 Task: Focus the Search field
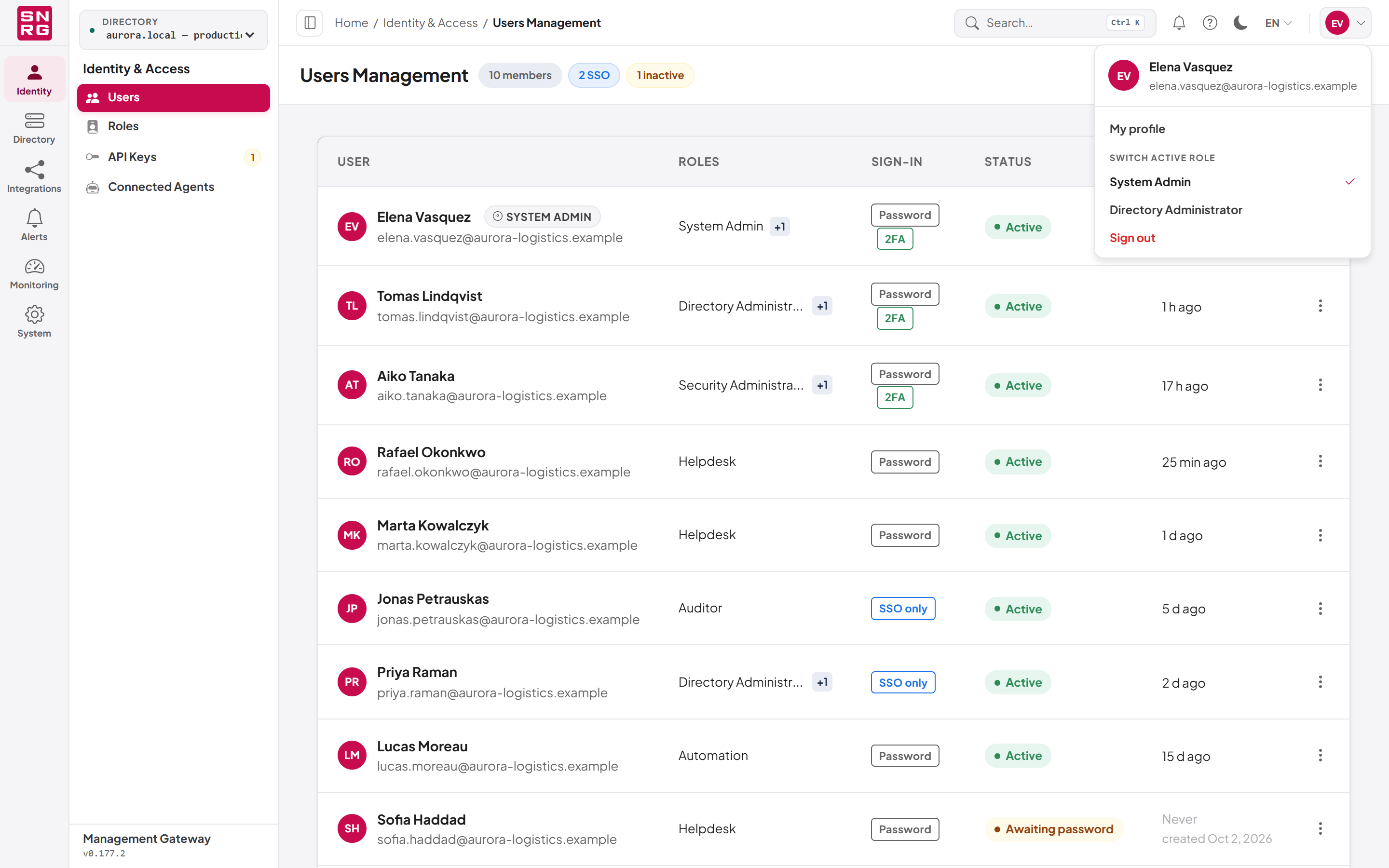(x=1055, y=23)
